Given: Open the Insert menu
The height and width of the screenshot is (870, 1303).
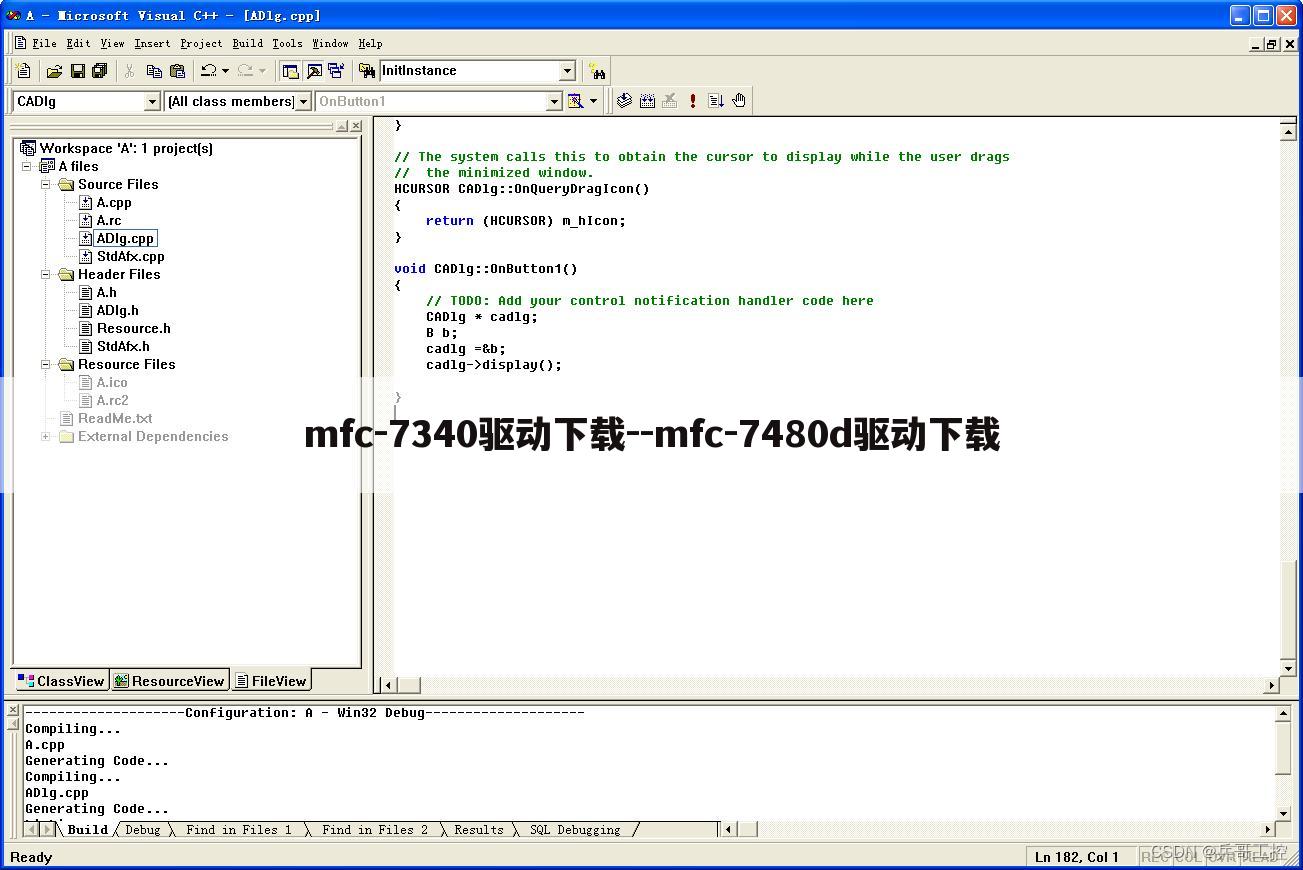Looking at the screenshot, I should [152, 43].
